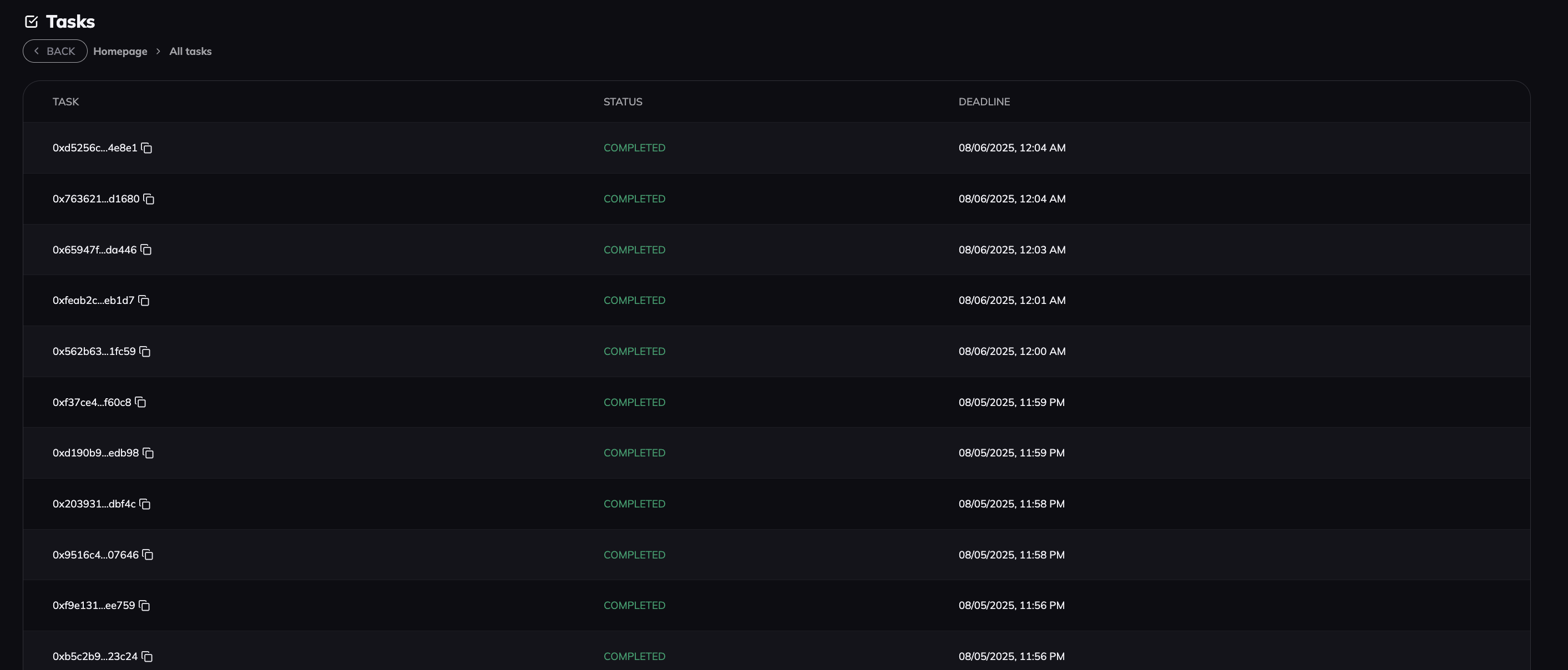Copy task ID 0xd190b9...edb98

coord(149,453)
